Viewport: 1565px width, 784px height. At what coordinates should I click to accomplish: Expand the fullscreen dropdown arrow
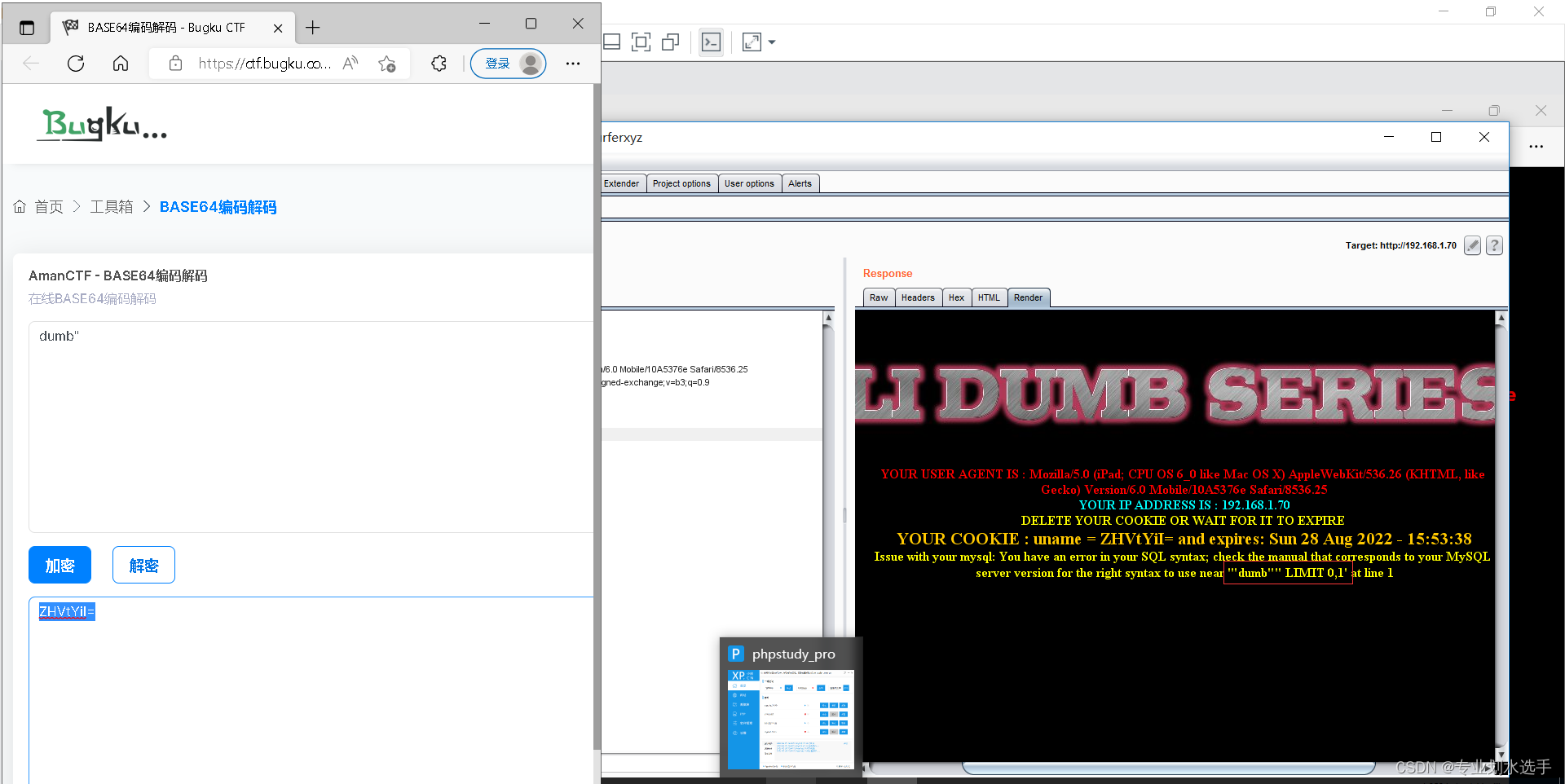772,42
